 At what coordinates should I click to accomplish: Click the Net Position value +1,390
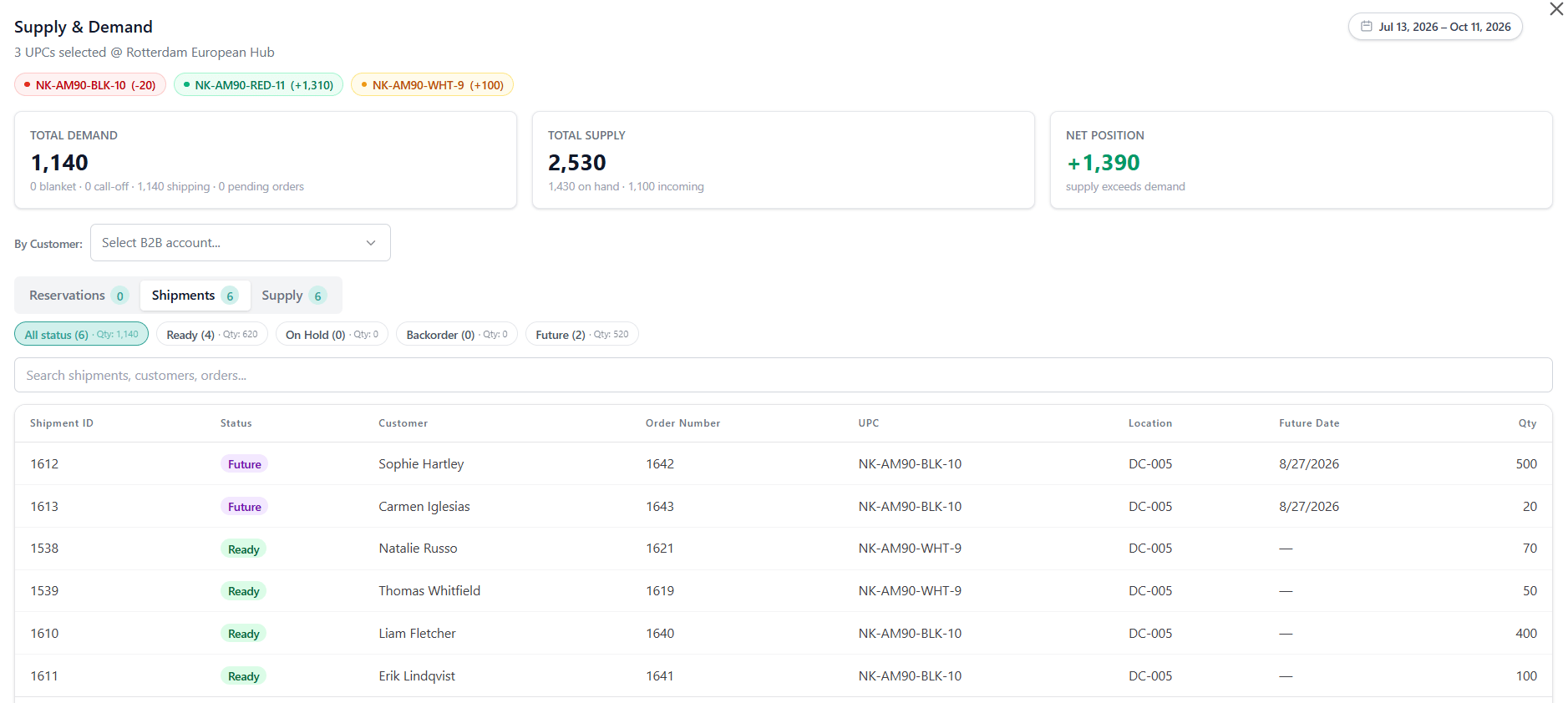click(1103, 163)
